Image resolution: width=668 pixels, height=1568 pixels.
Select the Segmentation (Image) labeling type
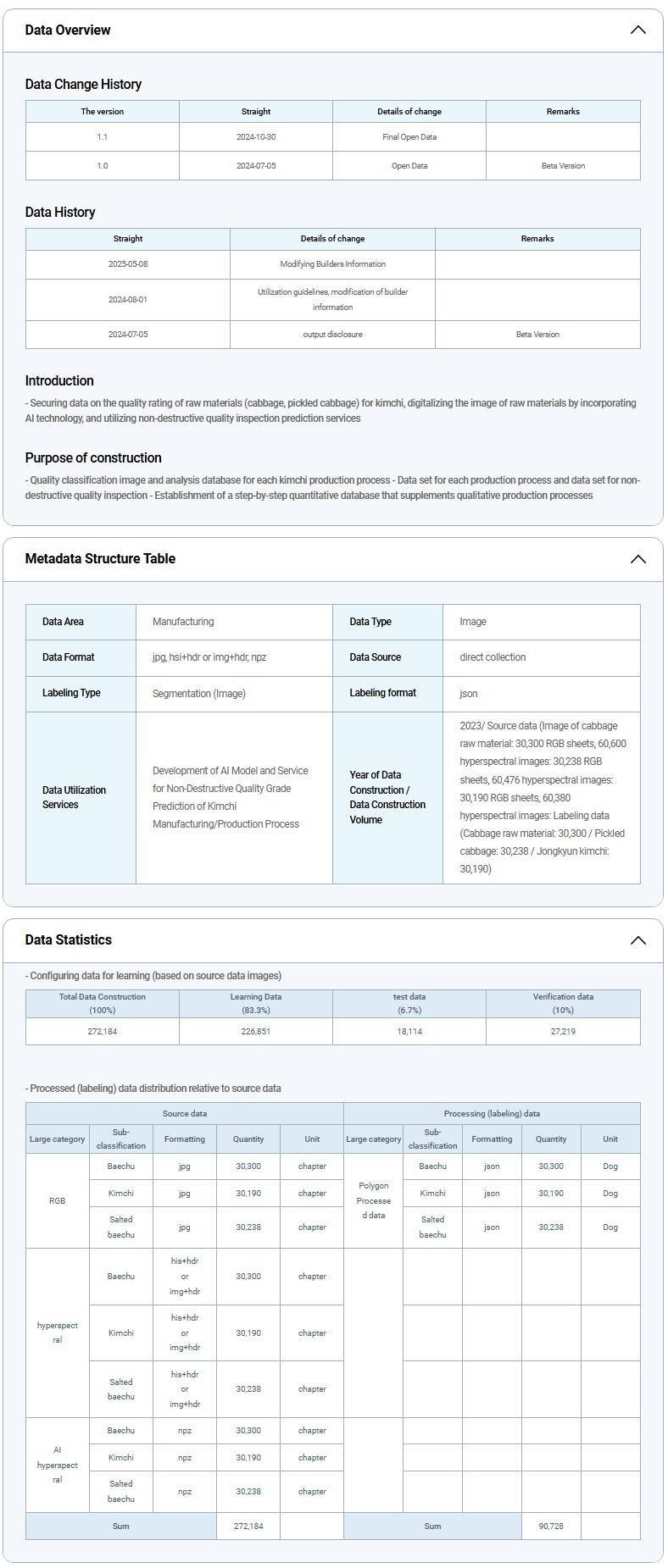coord(199,694)
